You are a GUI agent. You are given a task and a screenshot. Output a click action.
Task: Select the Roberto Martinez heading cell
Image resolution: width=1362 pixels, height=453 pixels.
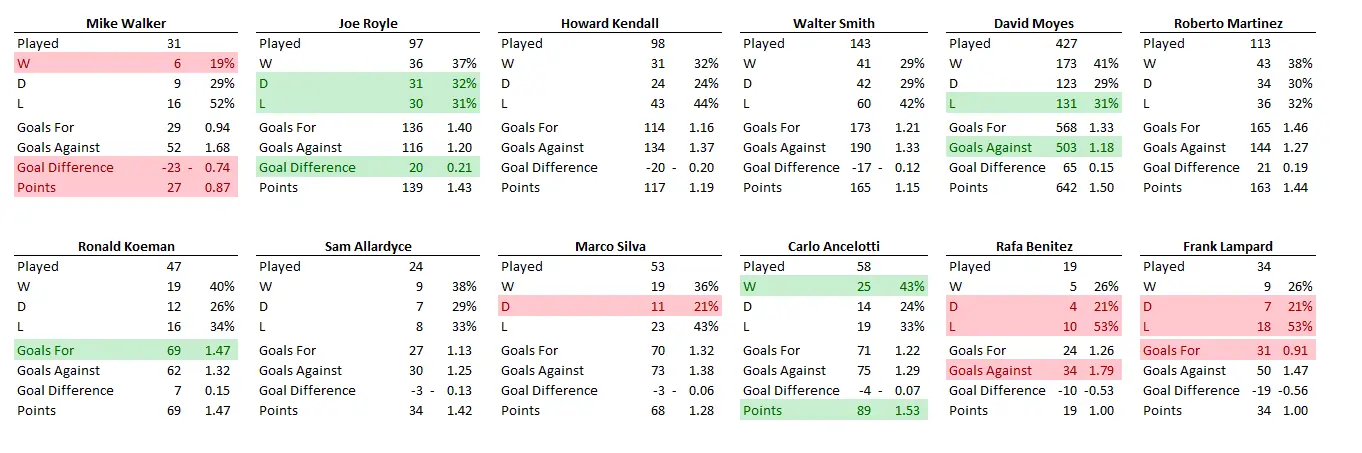1227,23
